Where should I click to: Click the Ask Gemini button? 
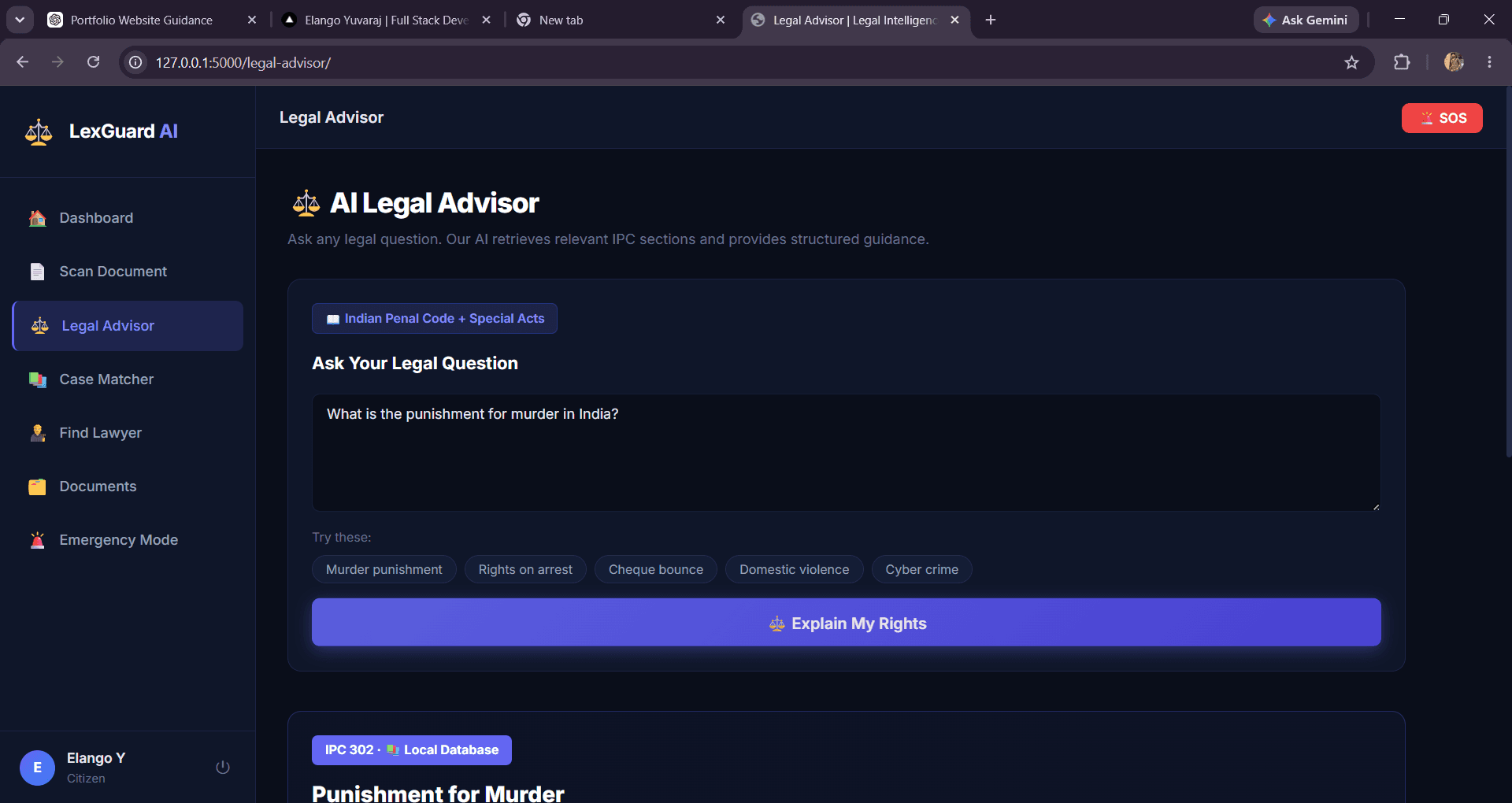click(1306, 20)
